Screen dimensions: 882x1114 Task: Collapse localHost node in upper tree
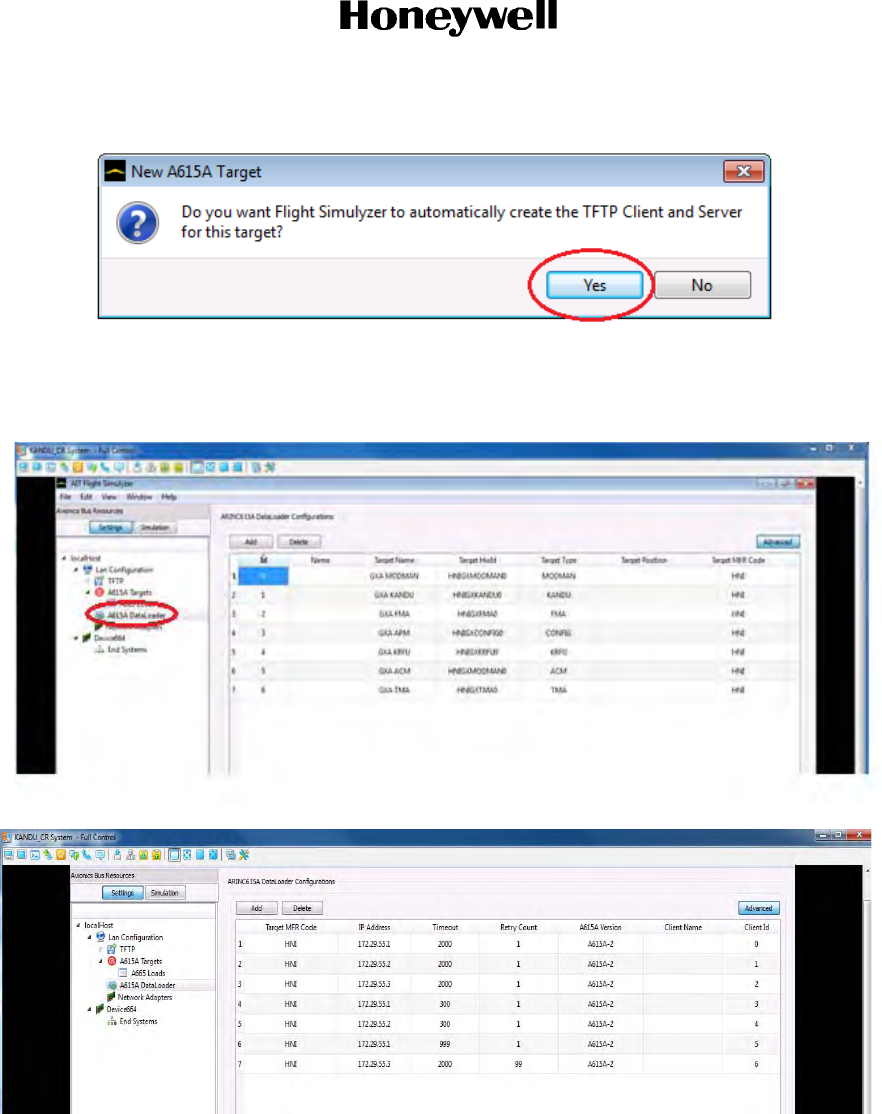pos(64,558)
